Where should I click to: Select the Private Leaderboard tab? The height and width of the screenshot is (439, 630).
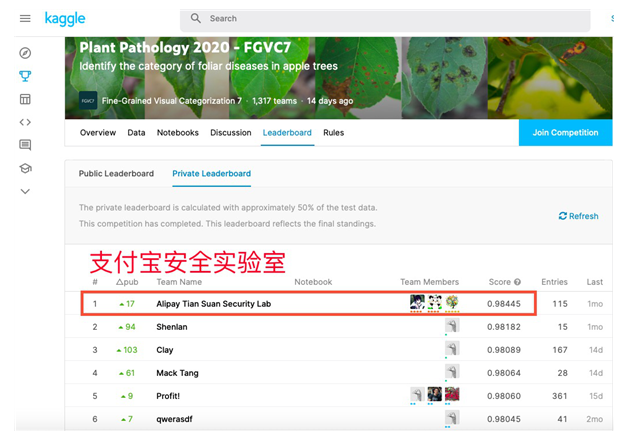(211, 174)
